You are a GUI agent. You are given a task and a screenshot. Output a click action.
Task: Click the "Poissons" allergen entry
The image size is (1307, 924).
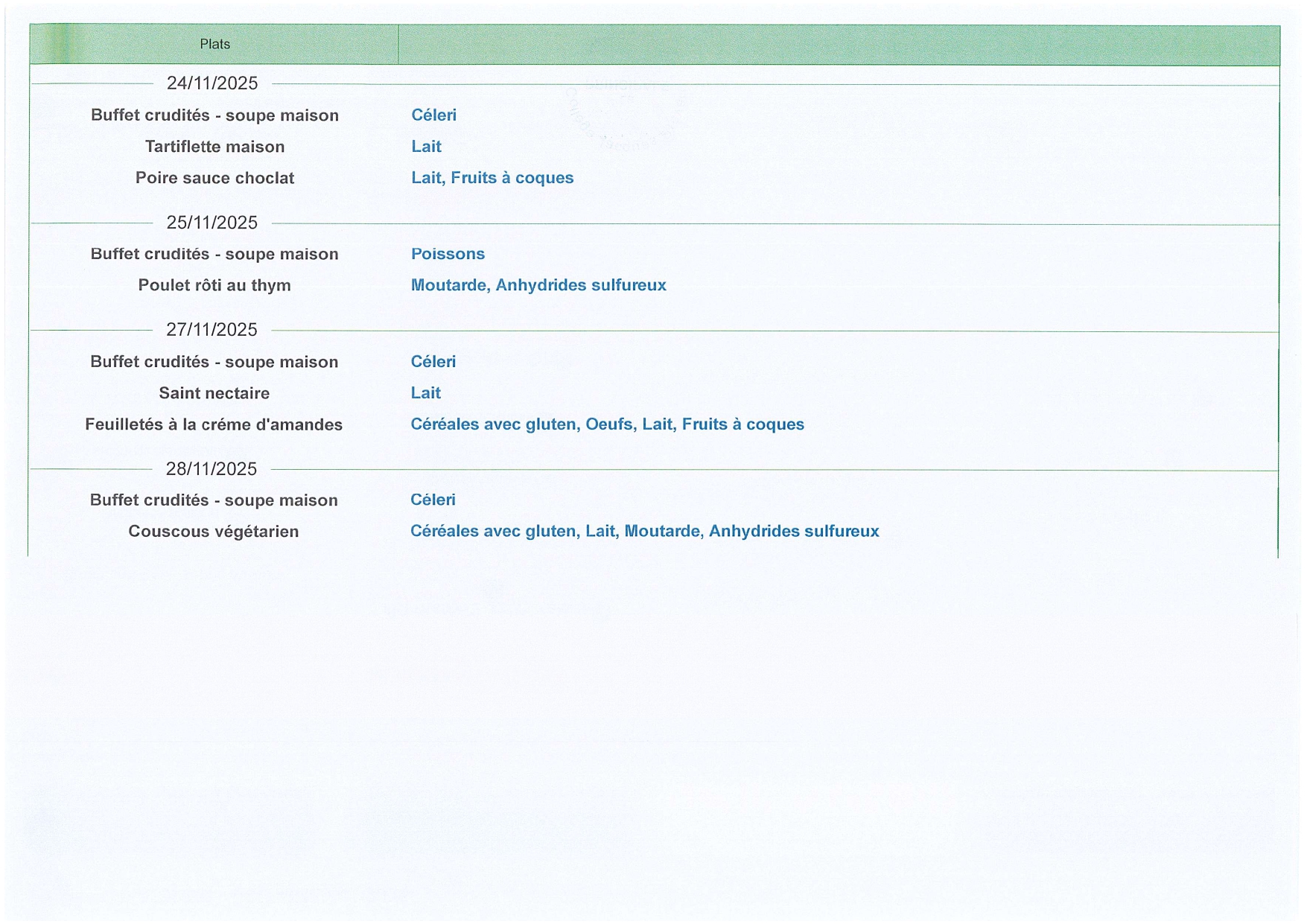pyautogui.click(x=448, y=254)
